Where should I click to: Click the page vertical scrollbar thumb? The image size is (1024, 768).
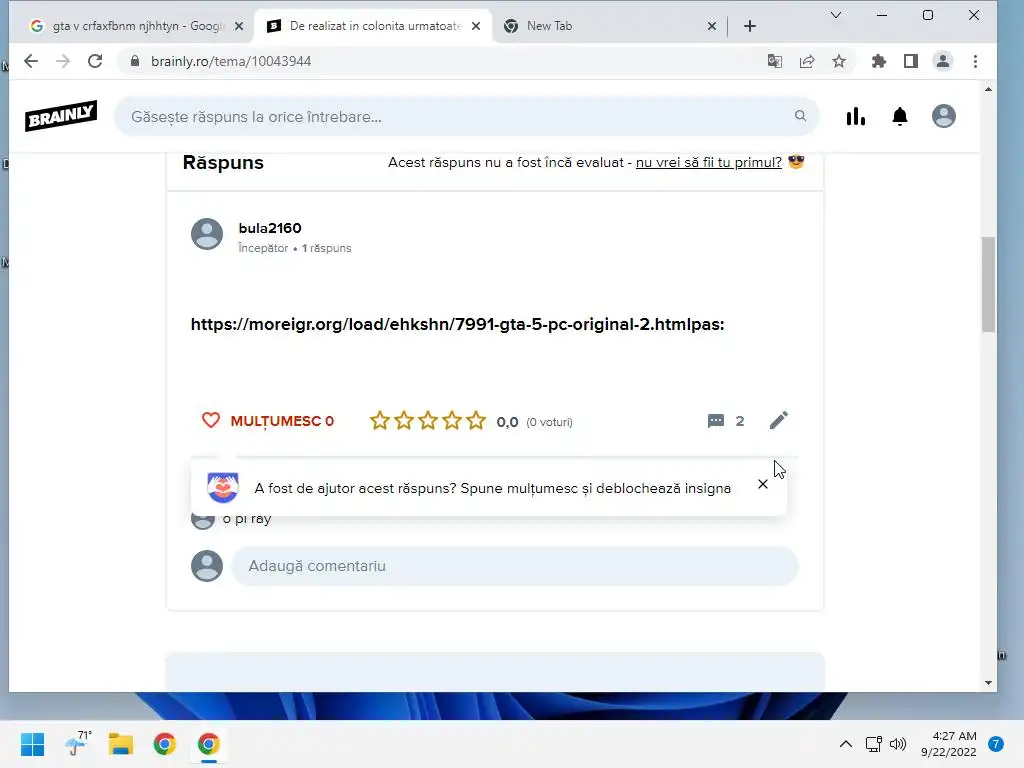[x=989, y=285]
